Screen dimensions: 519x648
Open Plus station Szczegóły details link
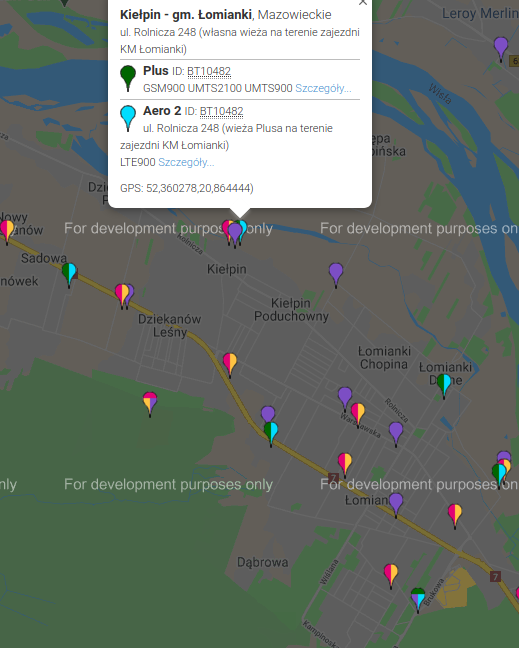point(323,88)
